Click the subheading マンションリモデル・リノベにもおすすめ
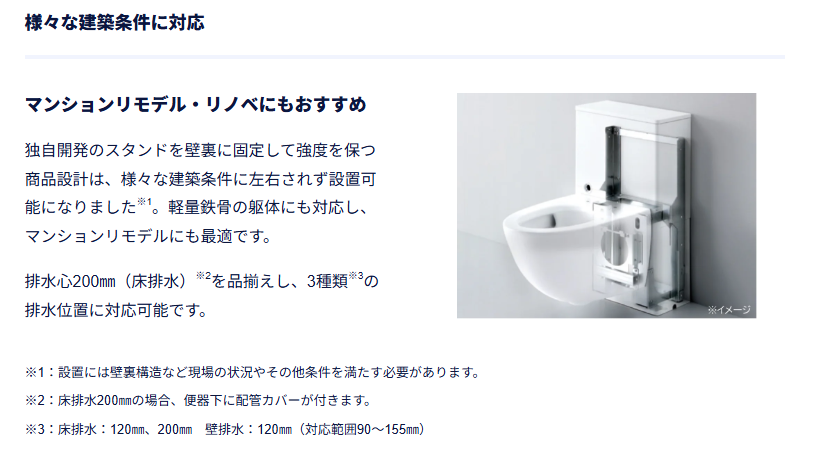The height and width of the screenshot is (460, 818). click(196, 104)
